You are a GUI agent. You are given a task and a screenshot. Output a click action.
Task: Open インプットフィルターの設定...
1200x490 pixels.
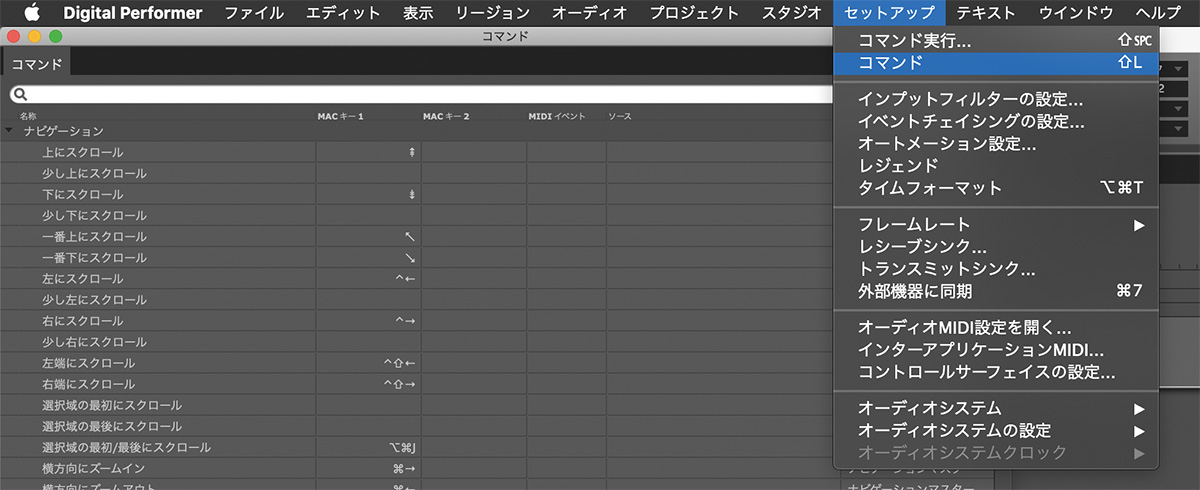tap(996, 100)
